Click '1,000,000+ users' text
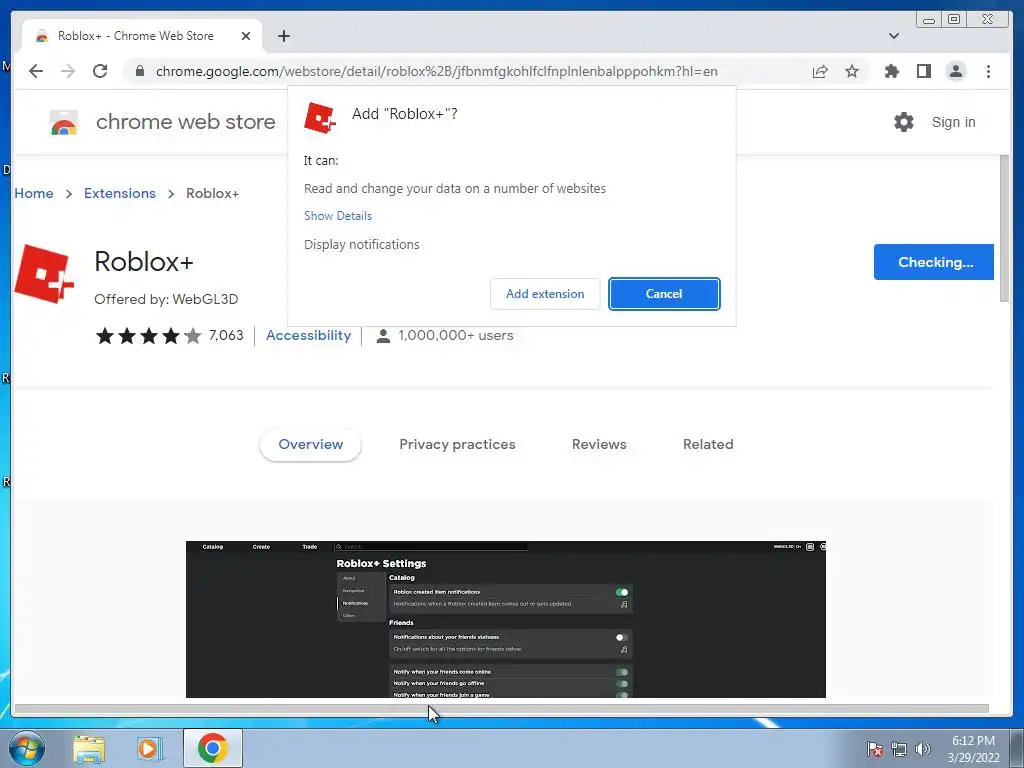This screenshot has height=768, width=1024. (456, 336)
